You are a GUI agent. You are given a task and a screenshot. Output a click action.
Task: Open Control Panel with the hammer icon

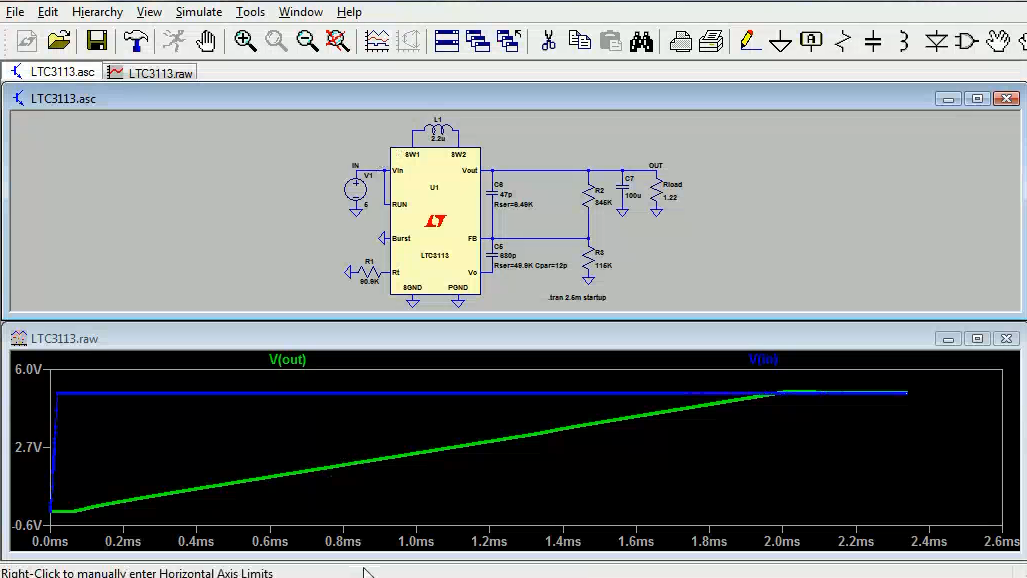tap(136, 41)
